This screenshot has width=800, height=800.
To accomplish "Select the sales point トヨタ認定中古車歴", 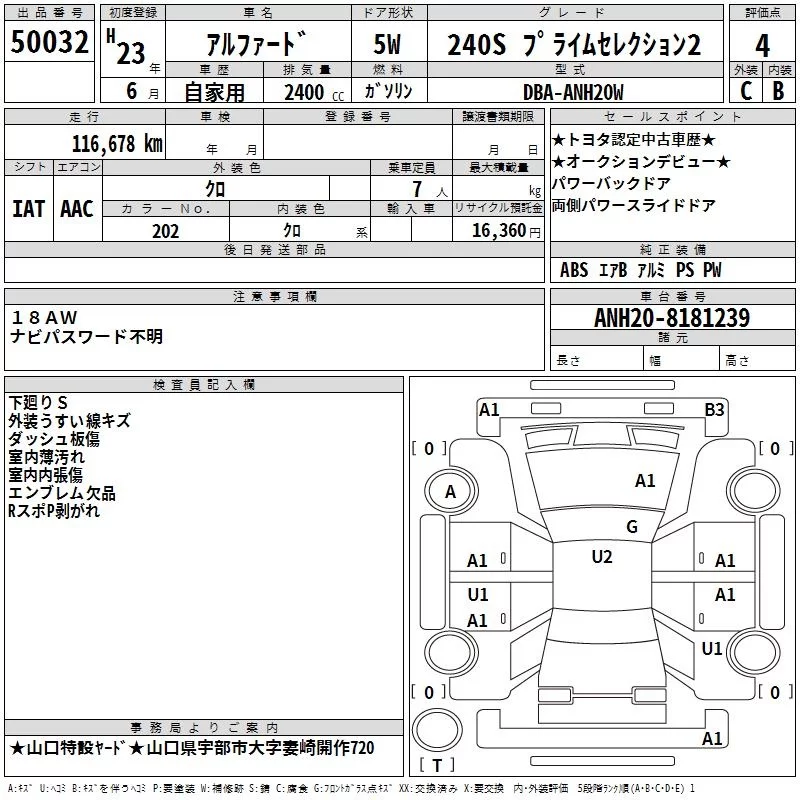I will pyautogui.click(x=633, y=140).
